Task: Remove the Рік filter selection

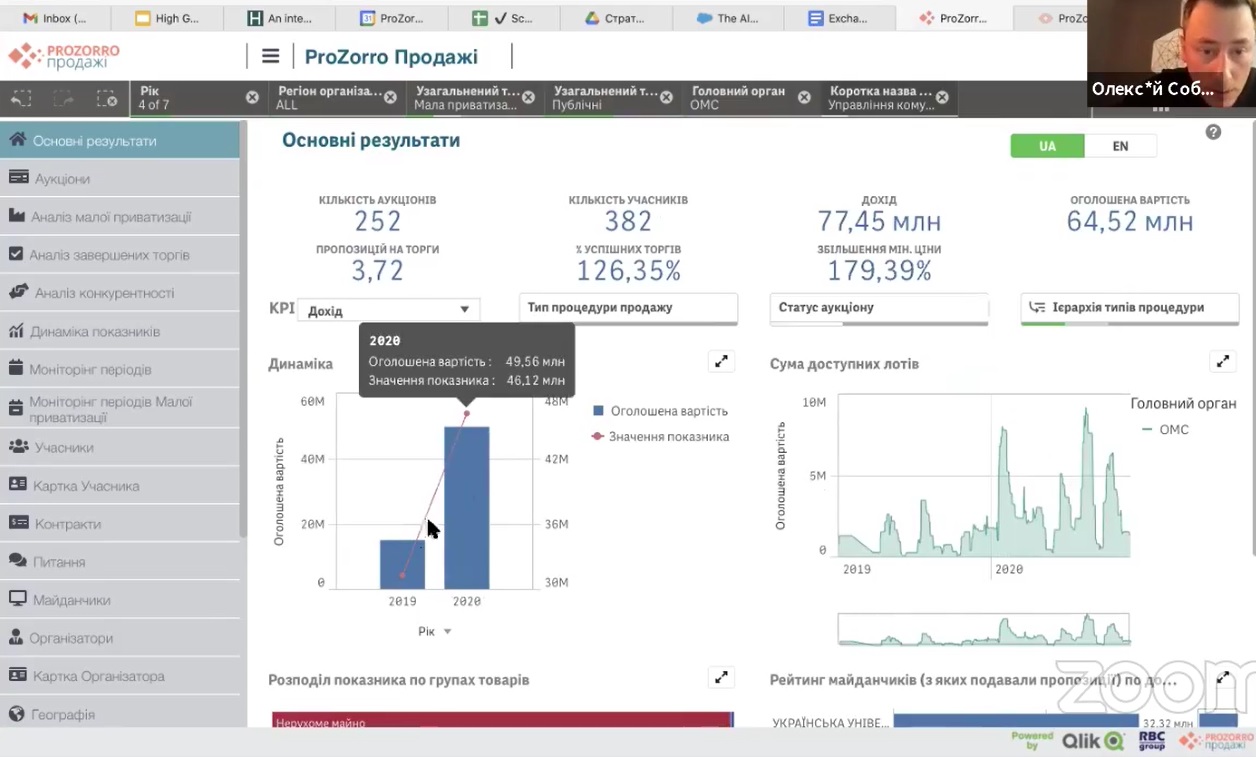Action: click(x=252, y=98)
